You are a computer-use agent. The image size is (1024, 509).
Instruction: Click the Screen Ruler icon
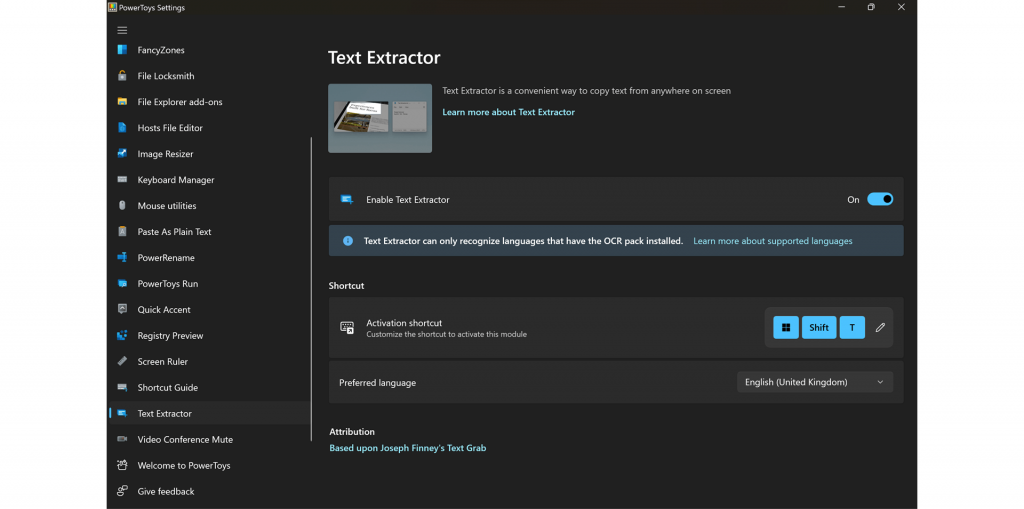(122, 362)
